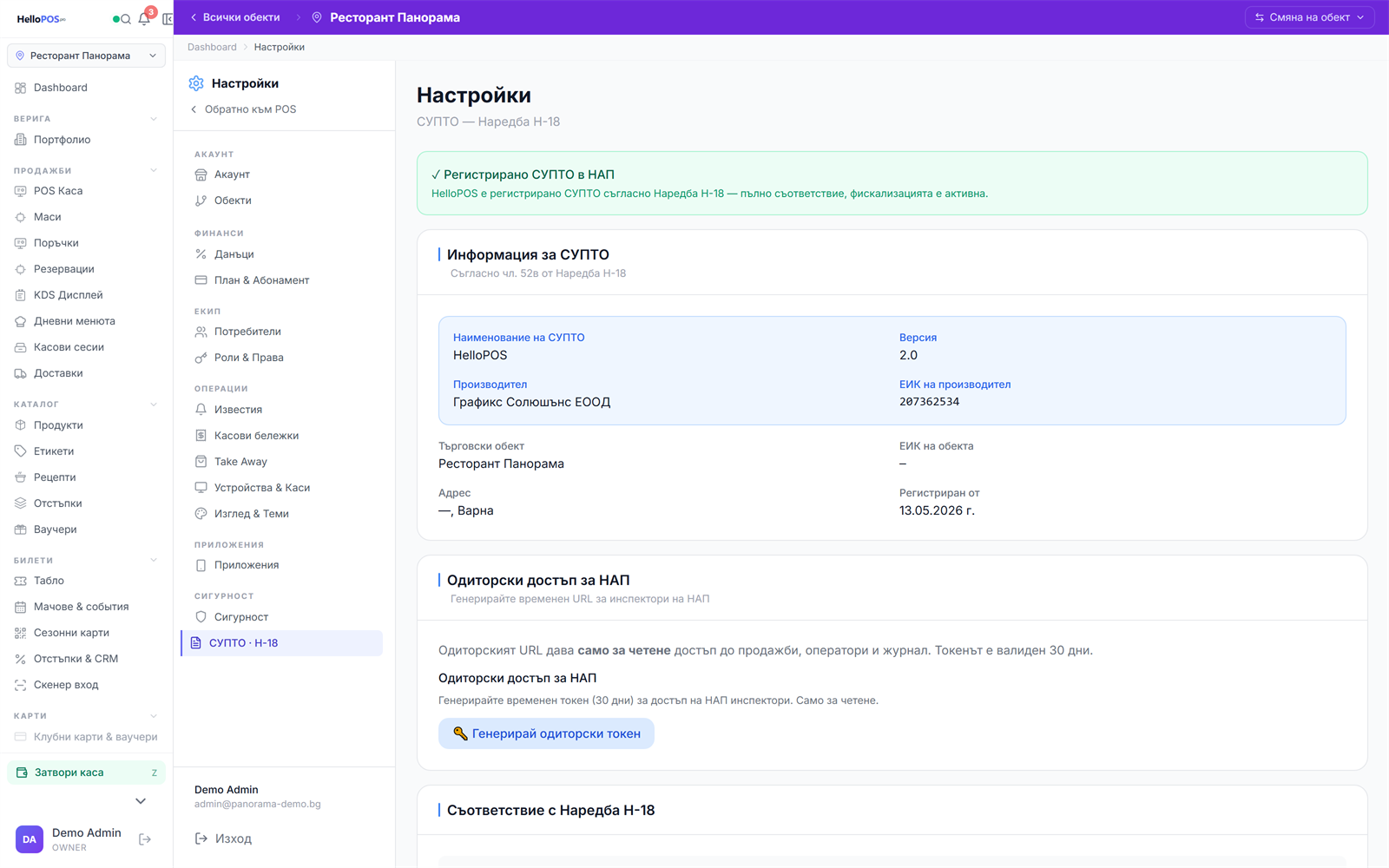The height and width of the screenshot is (868, 1389).
Task: Open Потребители settings page
Action: pos(281,332)
